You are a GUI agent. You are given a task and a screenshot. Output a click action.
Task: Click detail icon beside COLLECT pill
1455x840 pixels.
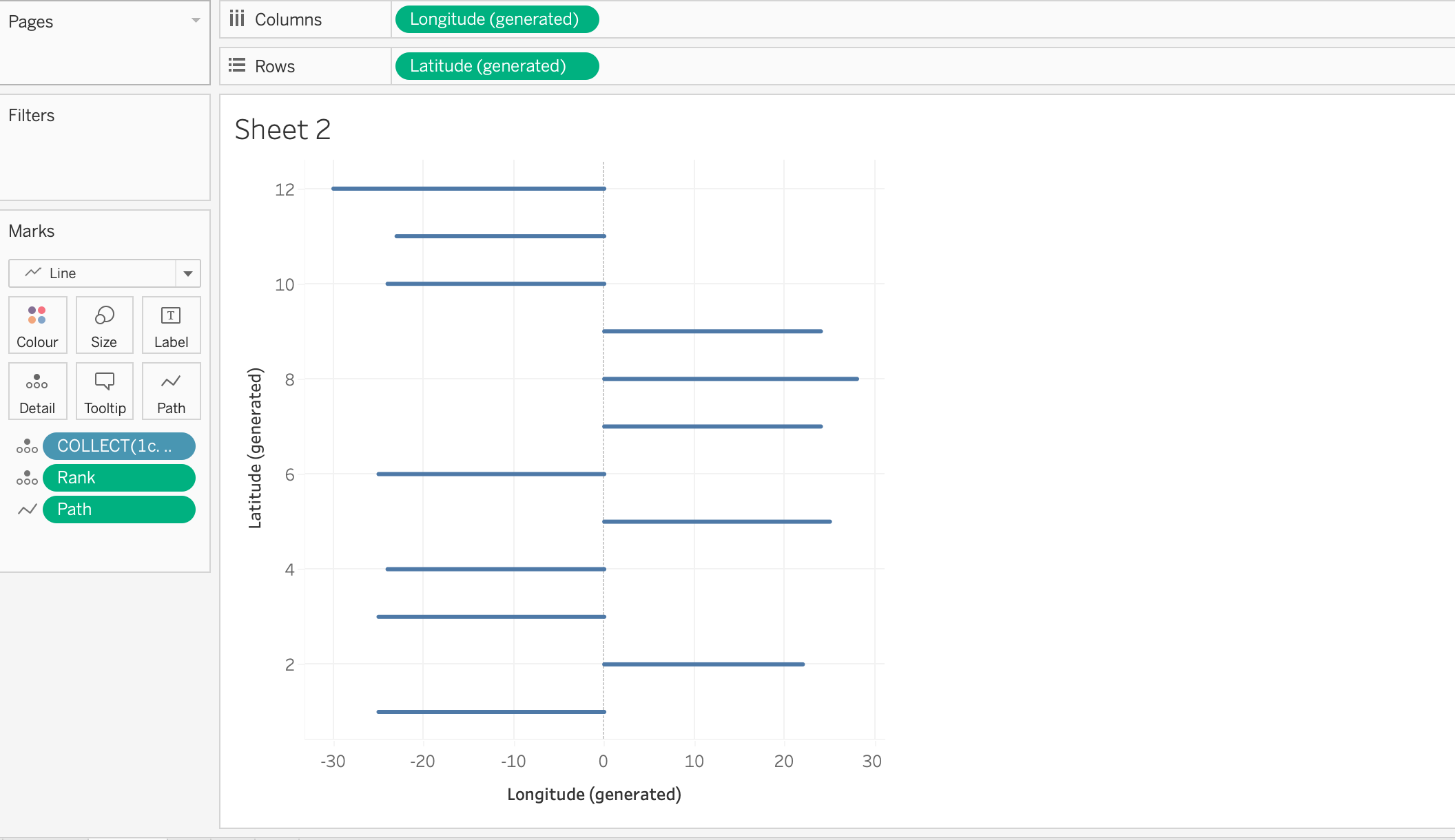click(x=27, y=446)
